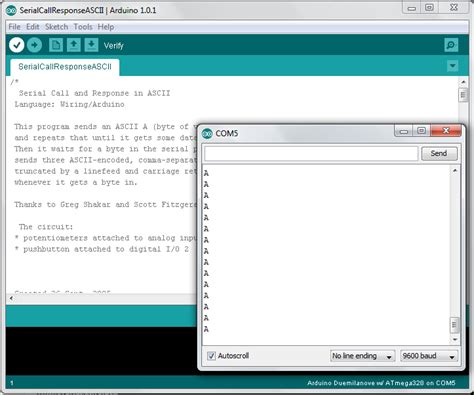Image resolution: width=474 pixels, height=395 pixels.
Task: Close the Arduino main window
Action: tap(453, 8)
